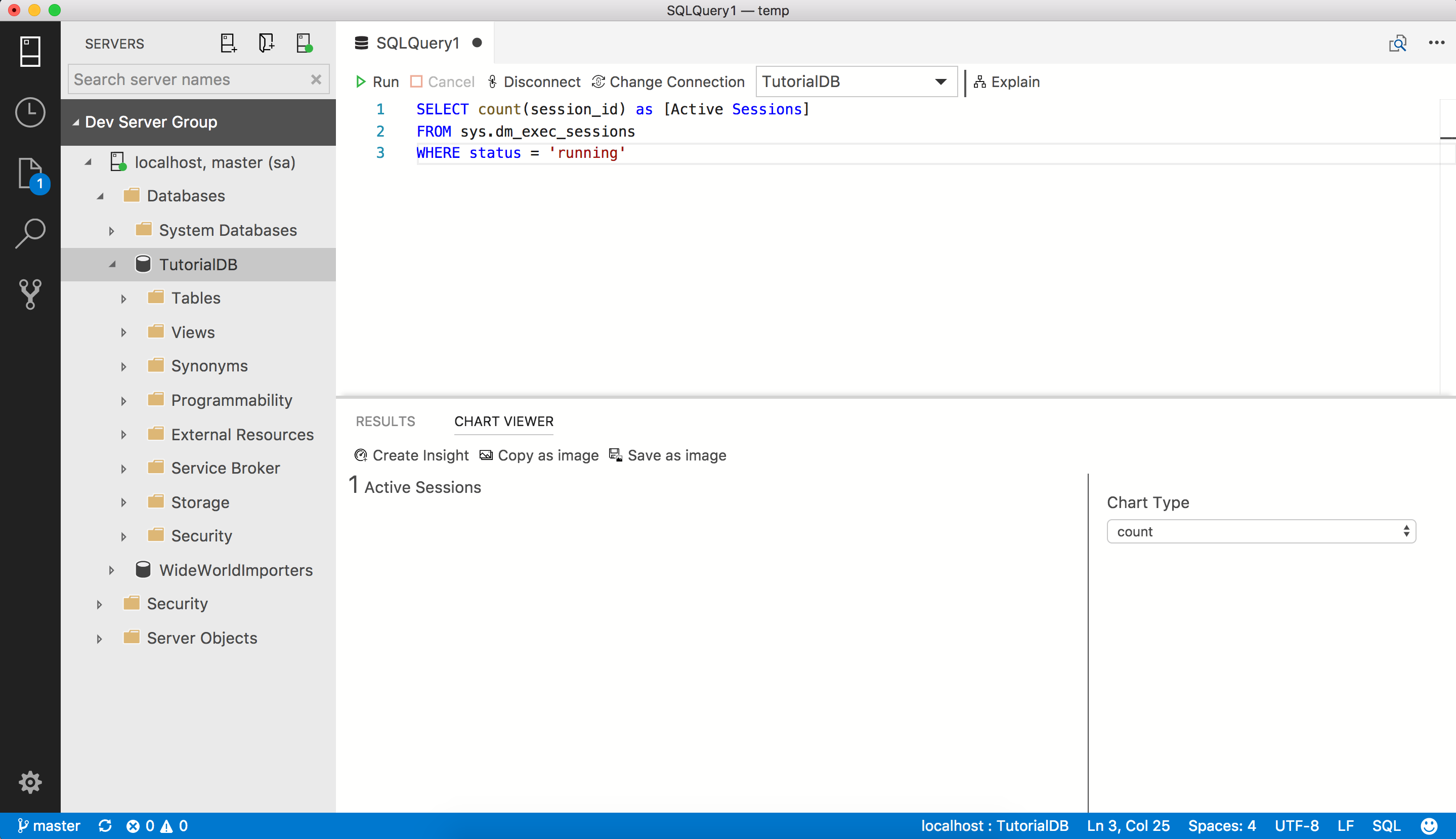Screen dimensions: 1456x839
Task: Click the Save as image button
Action: pyautogui.click(x=668, y=455)
